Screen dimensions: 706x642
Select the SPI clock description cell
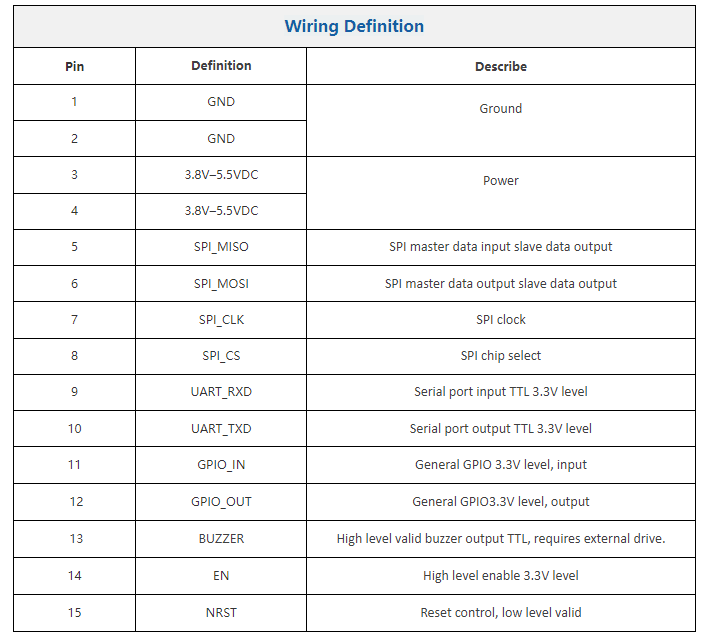coord(500,320)
